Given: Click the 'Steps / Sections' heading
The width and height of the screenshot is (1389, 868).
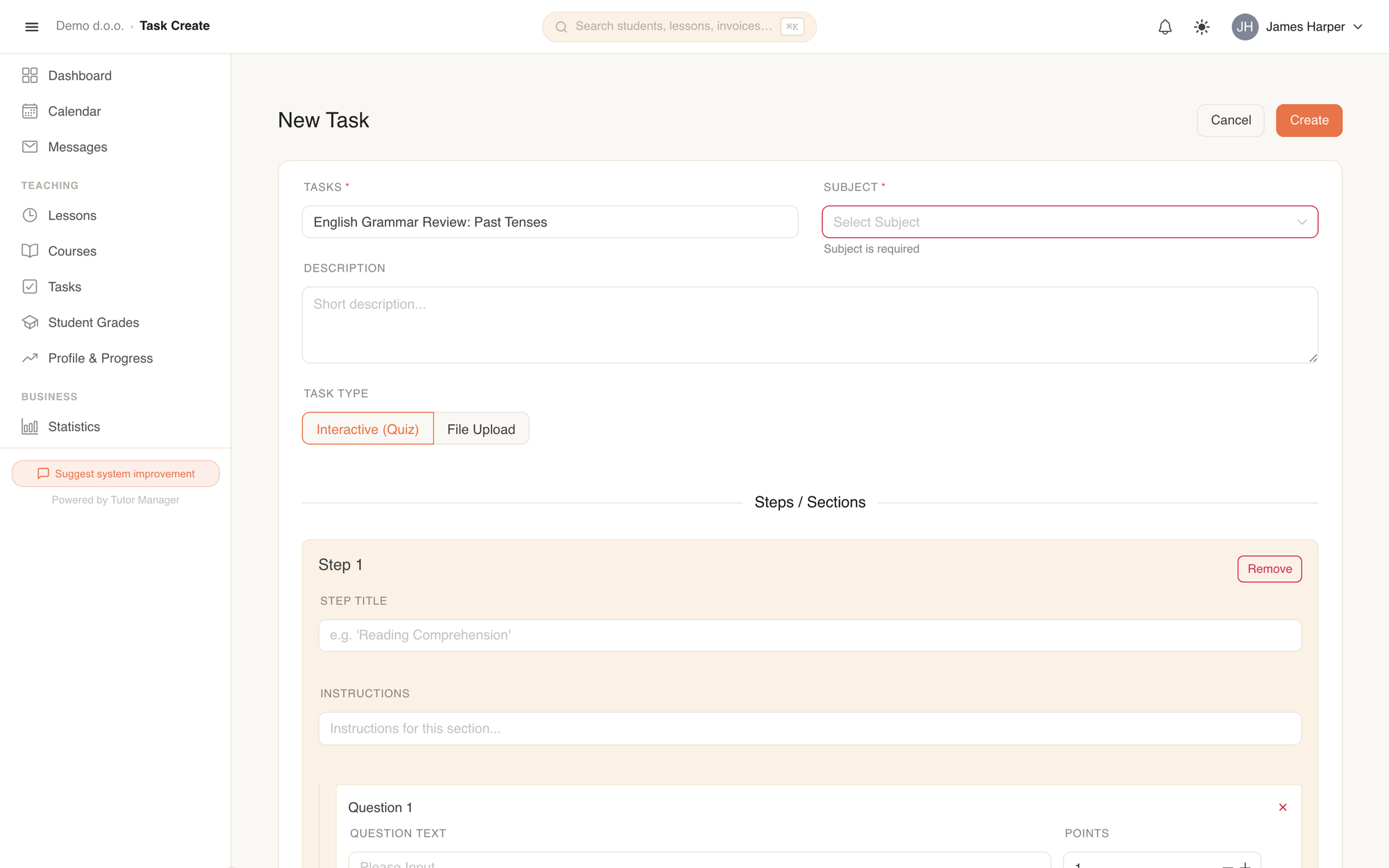Looking at the screenshot, I should [x=810, y=502].
